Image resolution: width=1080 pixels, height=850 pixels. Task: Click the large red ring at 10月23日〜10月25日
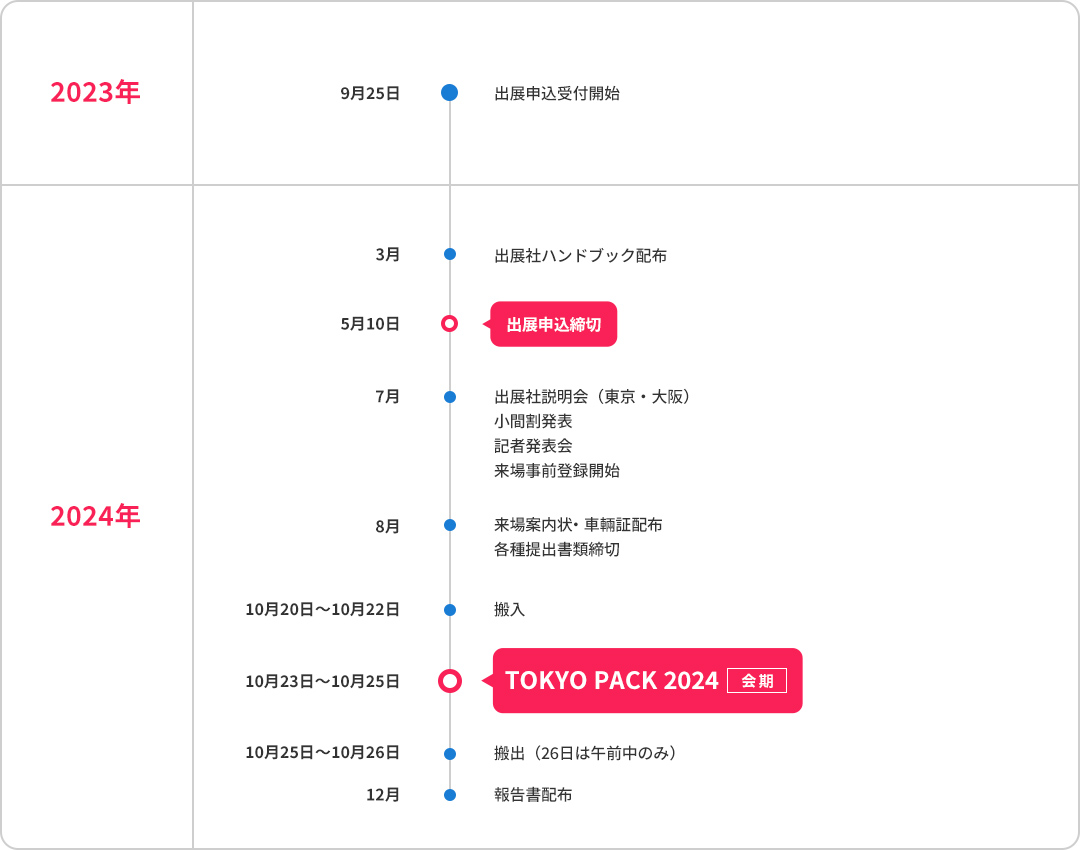[450, 681]
